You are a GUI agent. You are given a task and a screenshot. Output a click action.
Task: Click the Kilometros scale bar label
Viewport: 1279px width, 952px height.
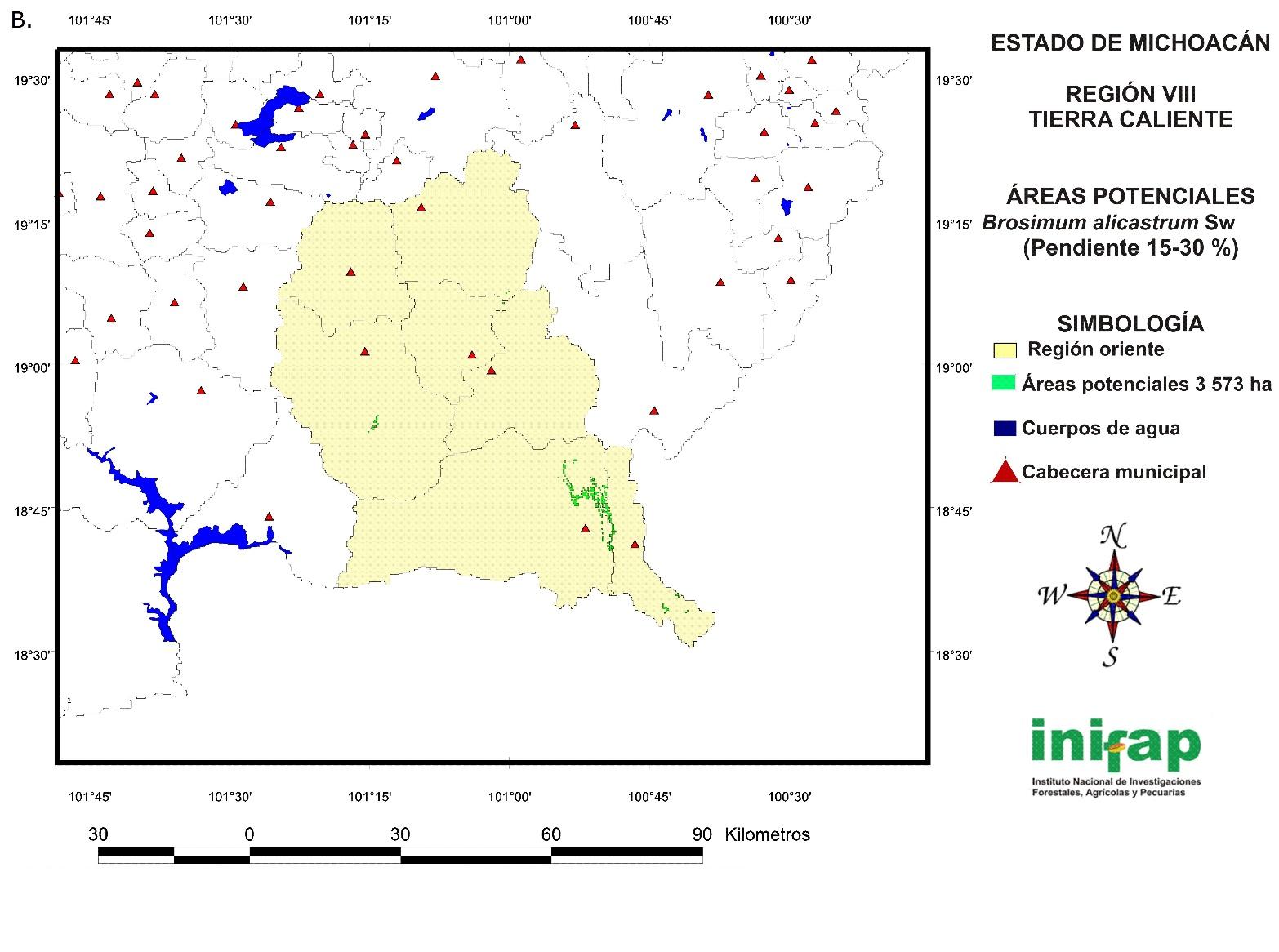click(x=767, y=834)
